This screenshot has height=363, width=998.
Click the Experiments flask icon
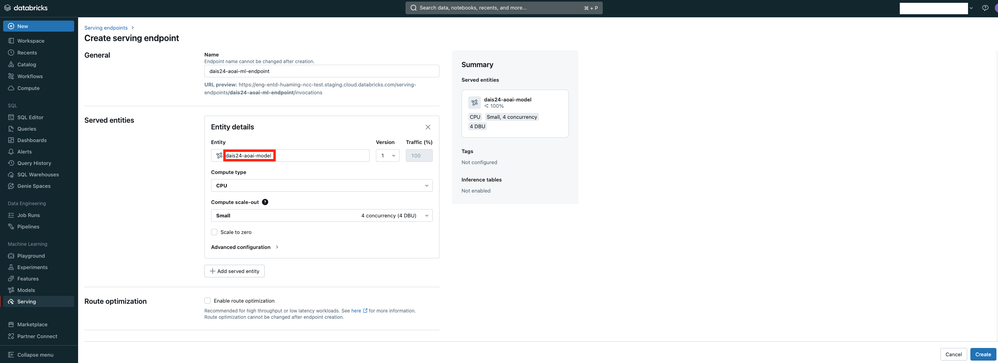point(11,267)
